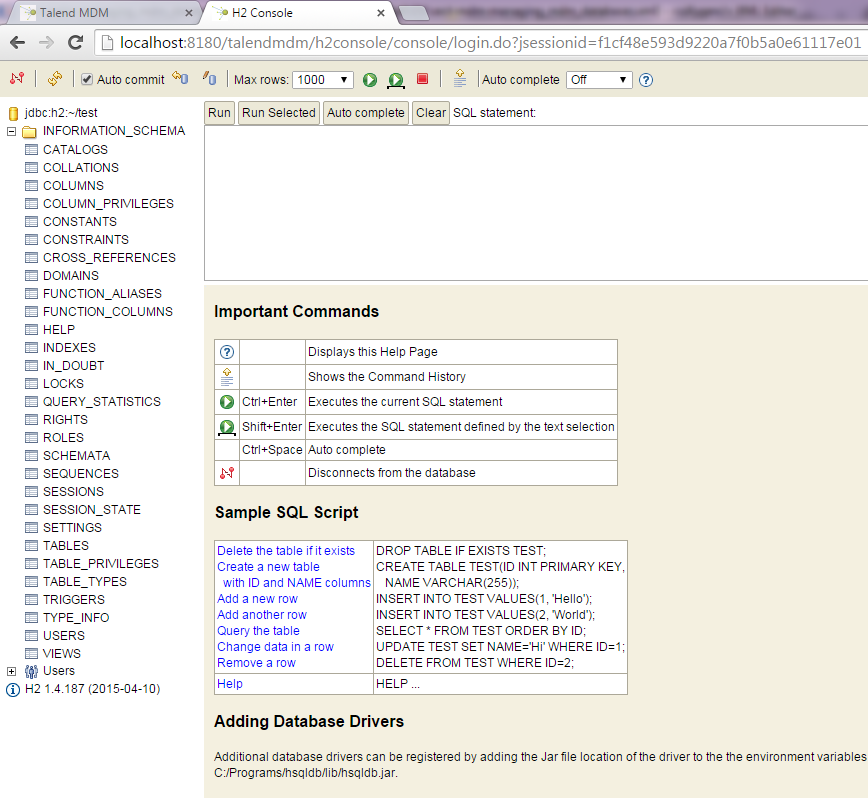Click the Run Selected toolbar icon
The height and width of the screenshot is (798, 868).
tap(396, 80)
